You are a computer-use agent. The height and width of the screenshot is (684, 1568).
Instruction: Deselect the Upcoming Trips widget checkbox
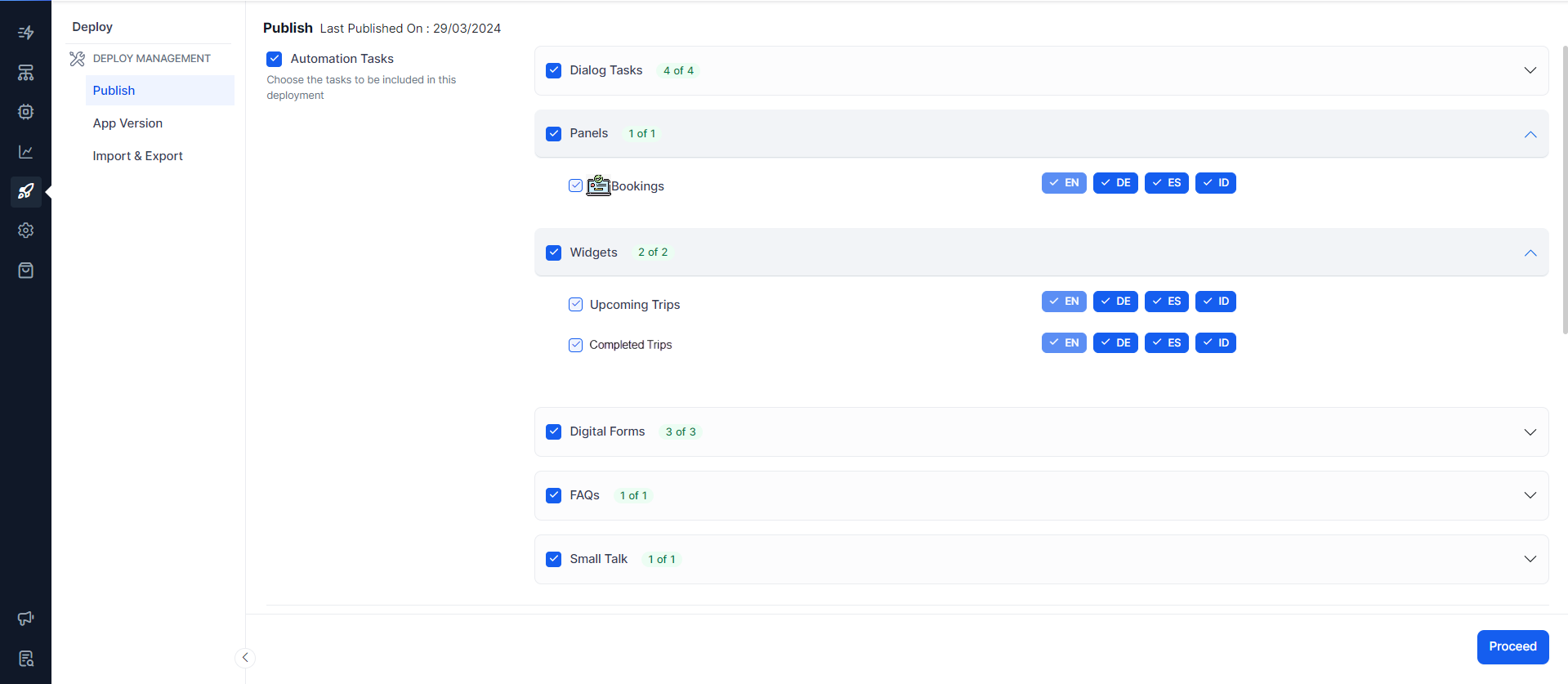click(575, 305)
